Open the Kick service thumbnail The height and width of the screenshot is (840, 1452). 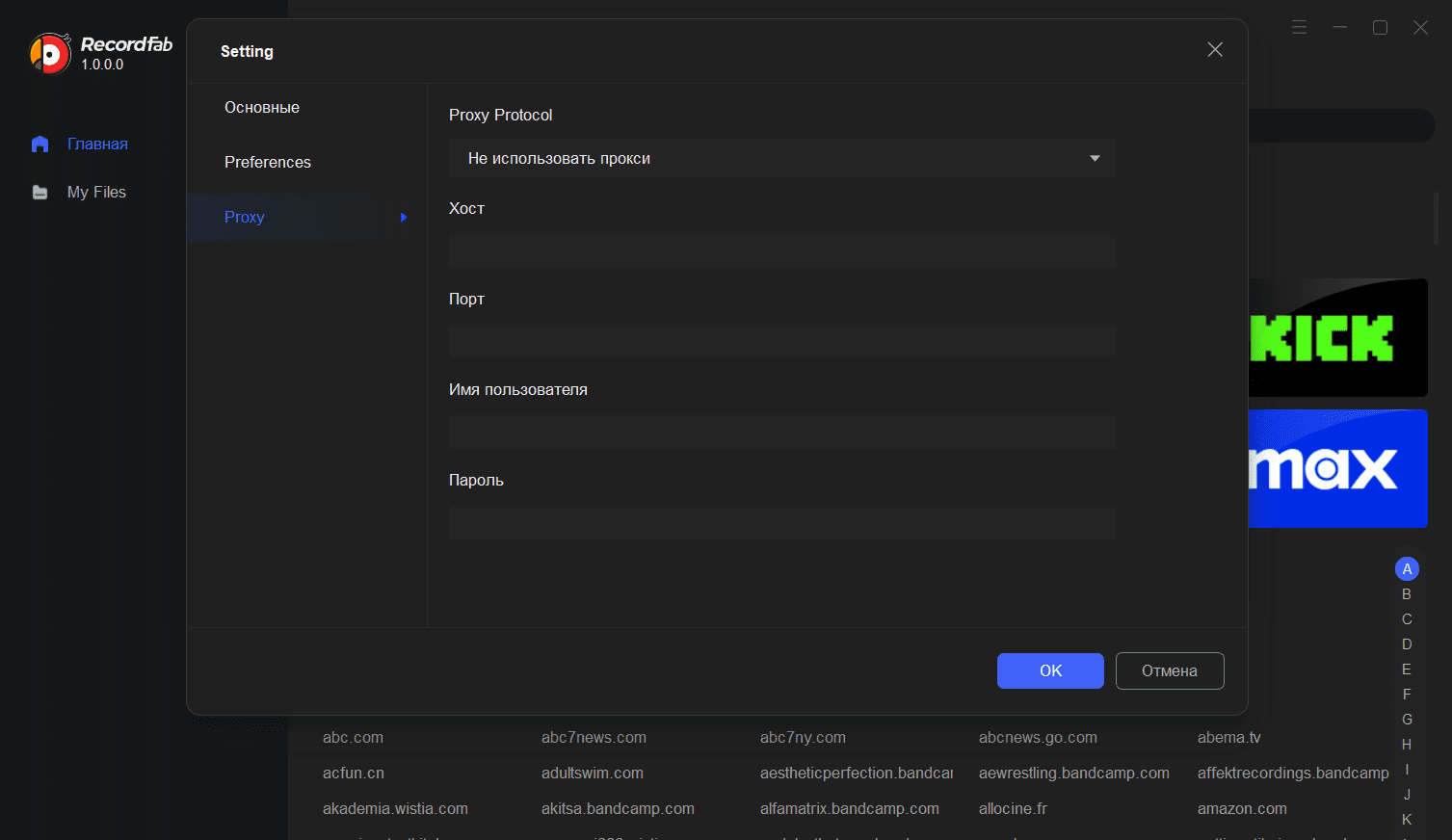click(x=1337, y=338)
